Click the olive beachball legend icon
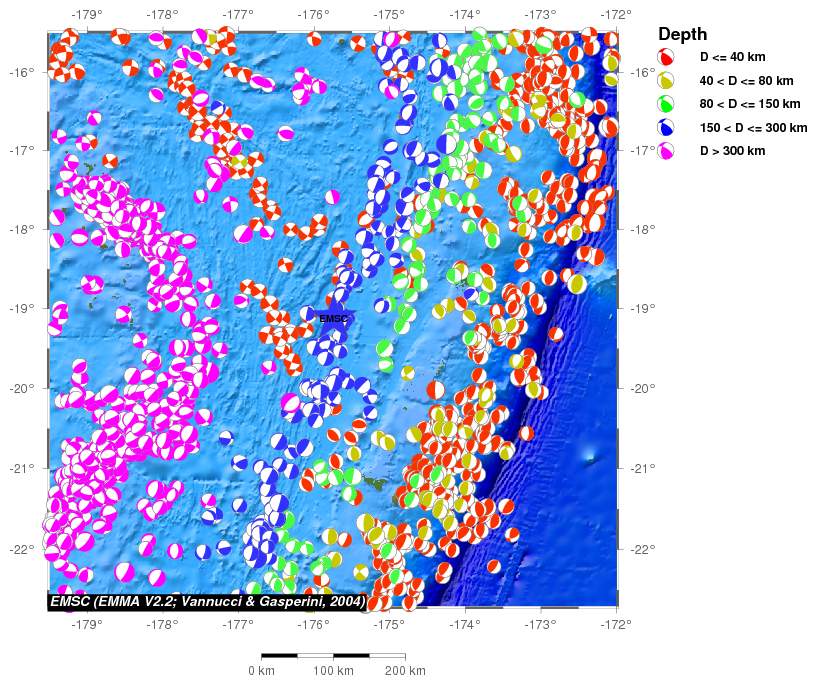817x685 pixels. [665, 80]
